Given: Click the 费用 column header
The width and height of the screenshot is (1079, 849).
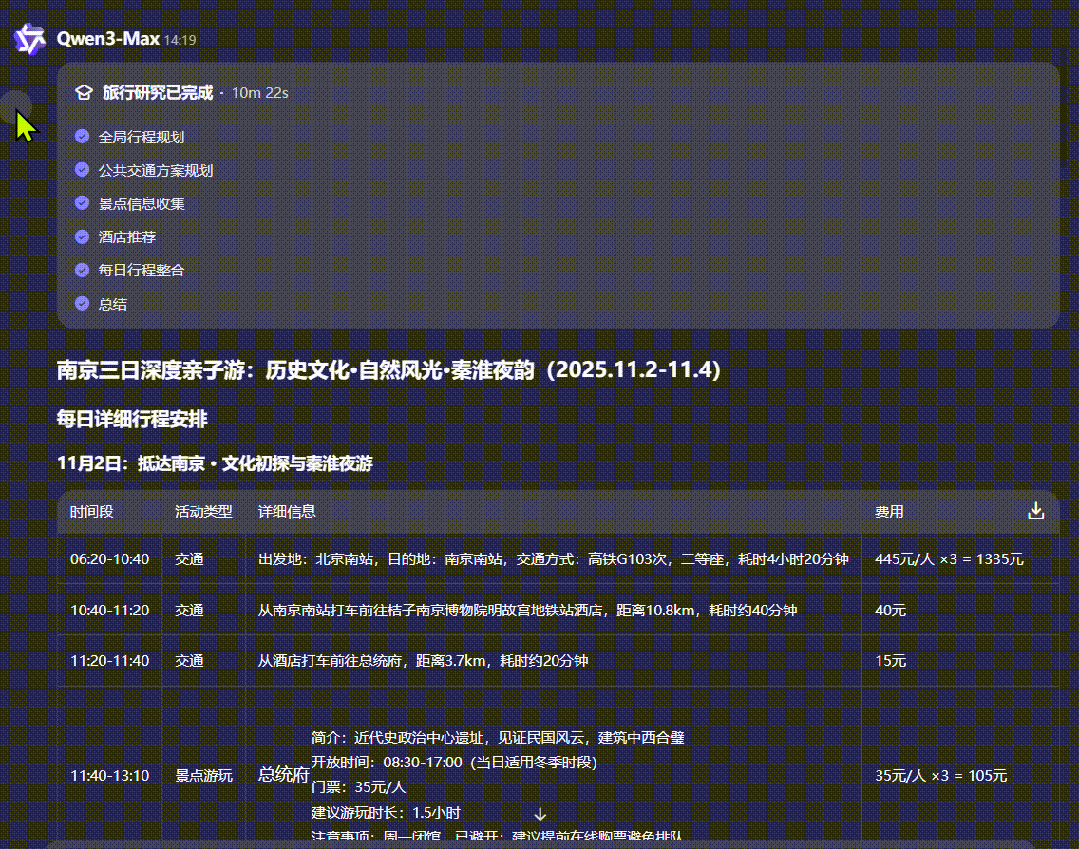Looking at the screenshot, I should pyautogui.click(x=889, y=512).
